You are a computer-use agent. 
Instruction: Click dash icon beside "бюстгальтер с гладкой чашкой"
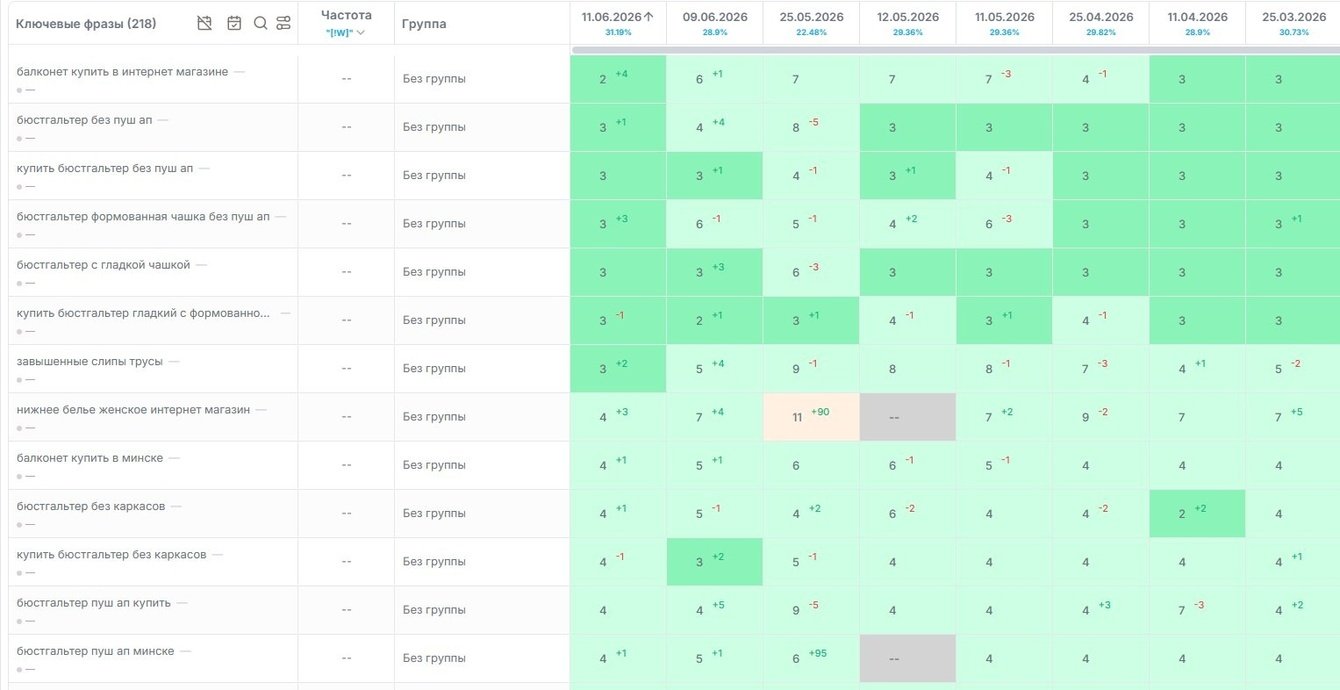201,265
